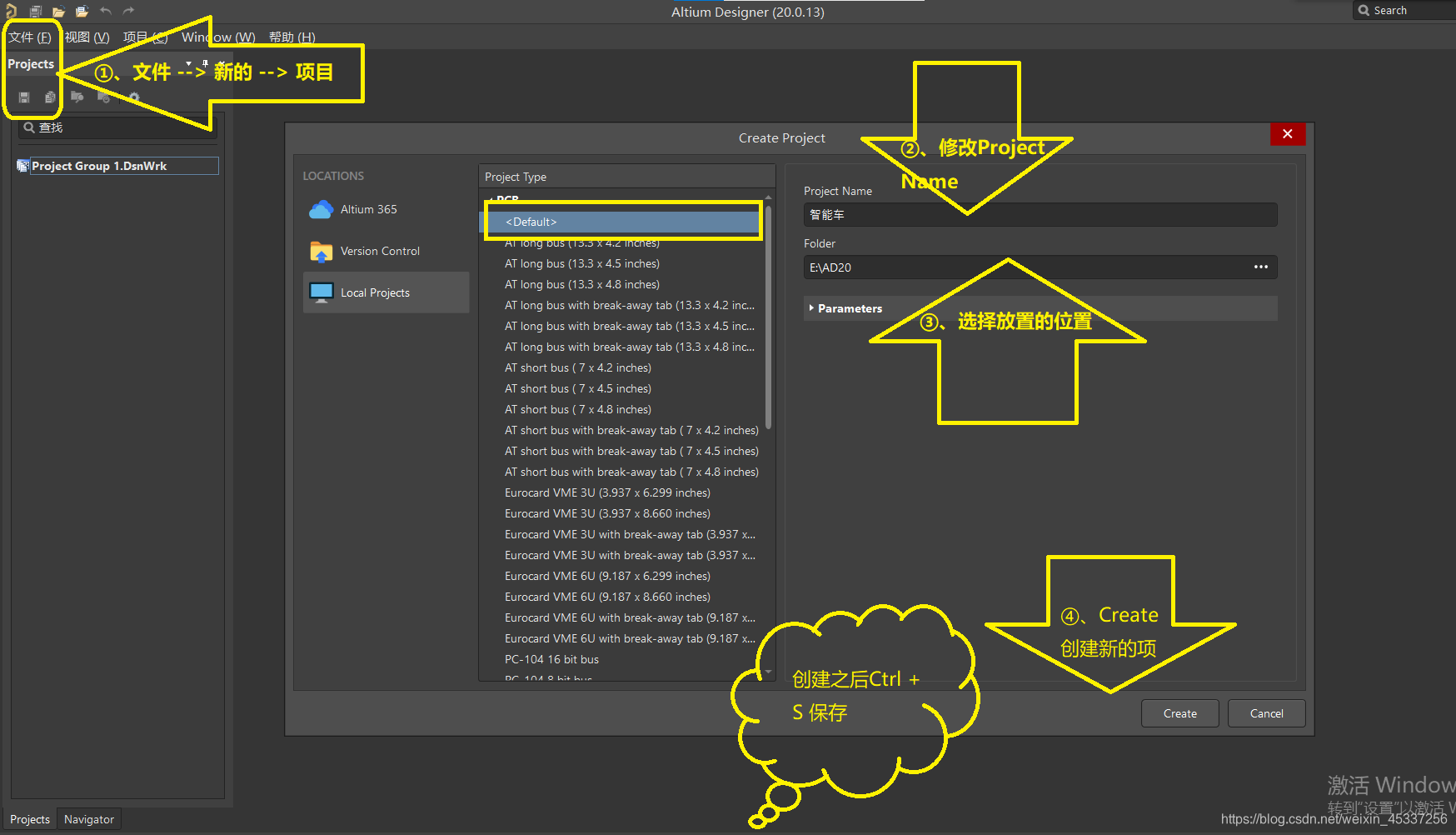Click the Local Projects monitor icon
Image resolution: width=1456 pixels, height=835 pixels.
[x=321, y=292]
